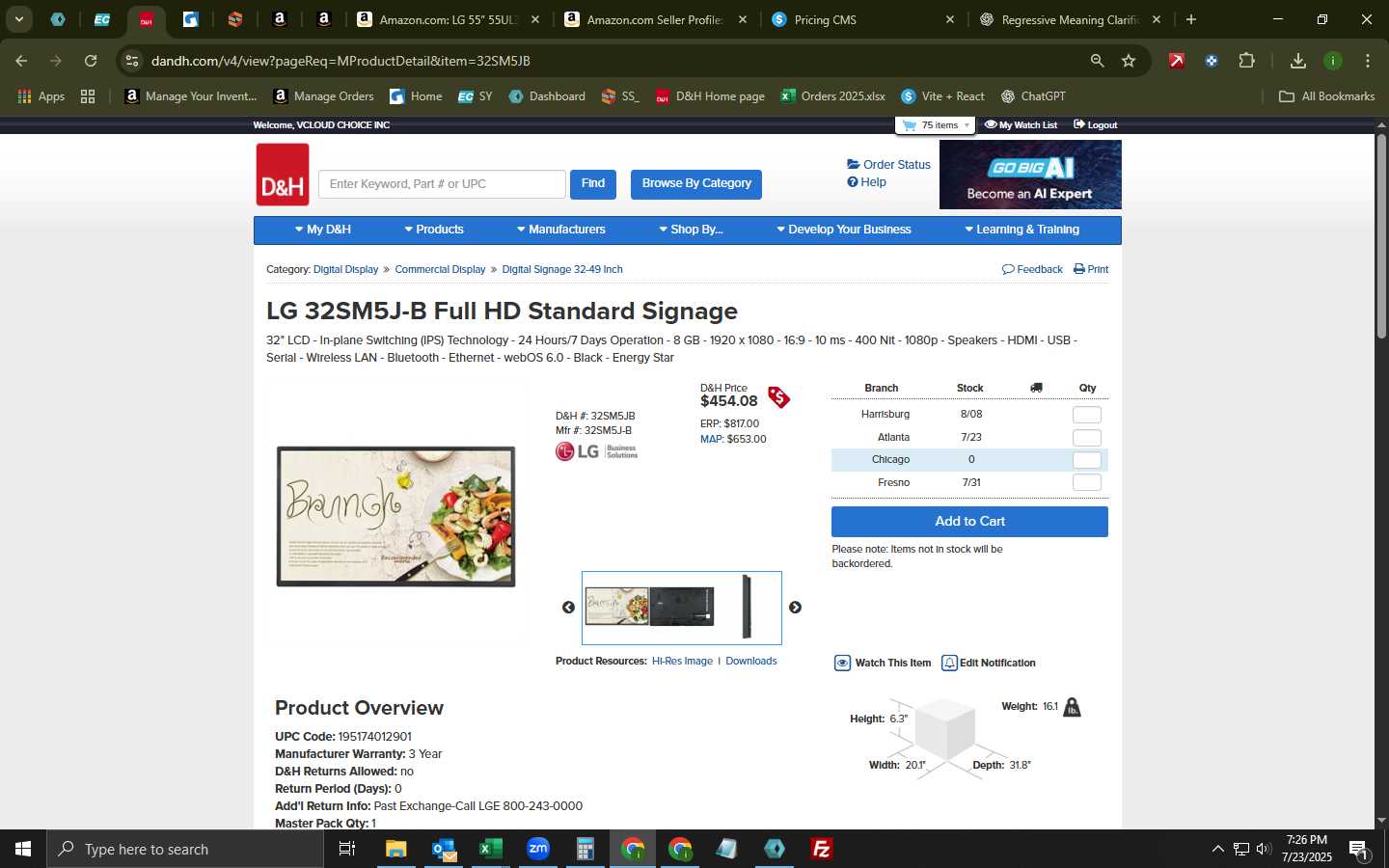Open the Learning & Training dropdown
The width and height of the screenshot is (1389, 868).
click(1021, 230)
